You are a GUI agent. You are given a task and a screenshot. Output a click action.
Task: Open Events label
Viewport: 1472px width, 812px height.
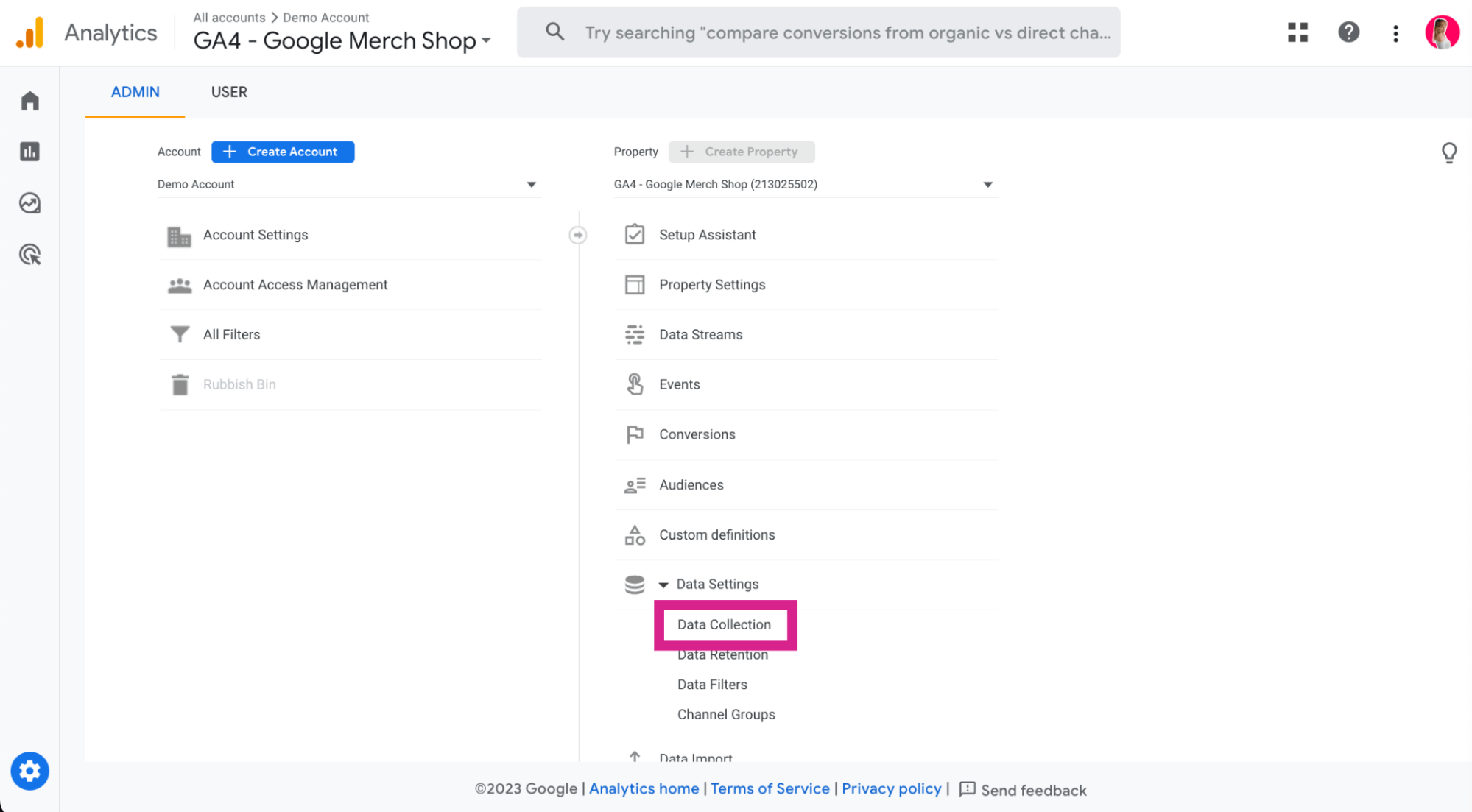(679, 384)
